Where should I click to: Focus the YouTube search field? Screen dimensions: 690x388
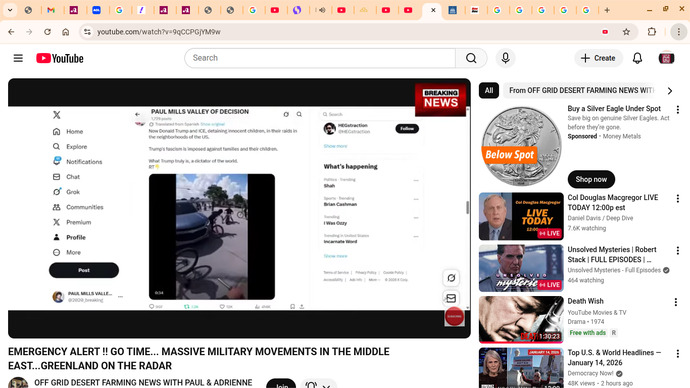click(320, 58)
